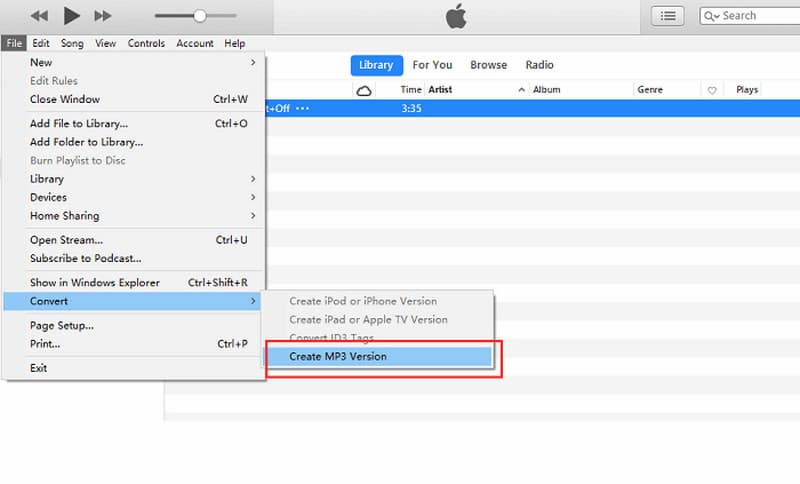800x484 pixels.
Task: Sort by Plays column header
Action: pyautogui.click(x=747, y=90)
